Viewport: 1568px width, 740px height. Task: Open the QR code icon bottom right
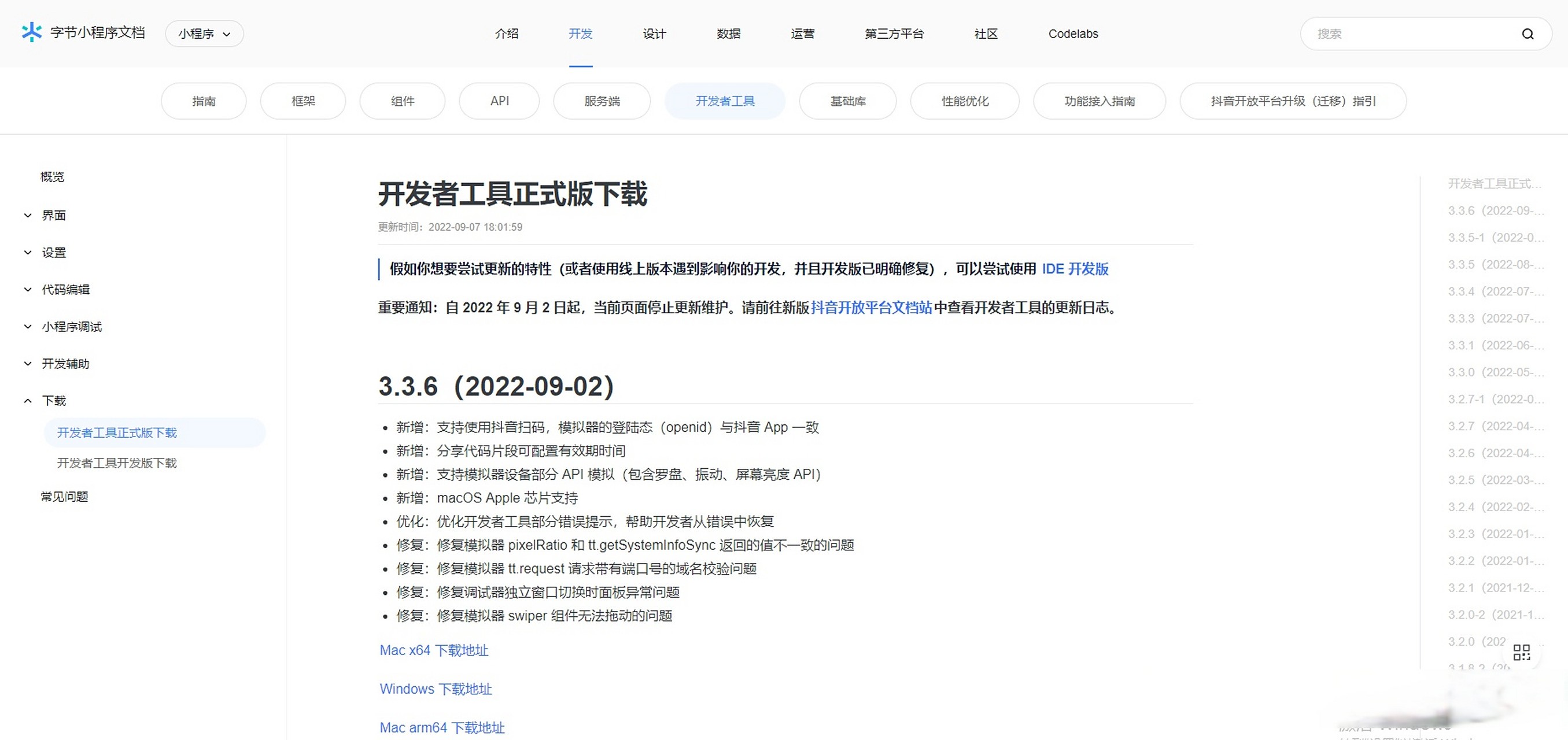(1521, 652)
